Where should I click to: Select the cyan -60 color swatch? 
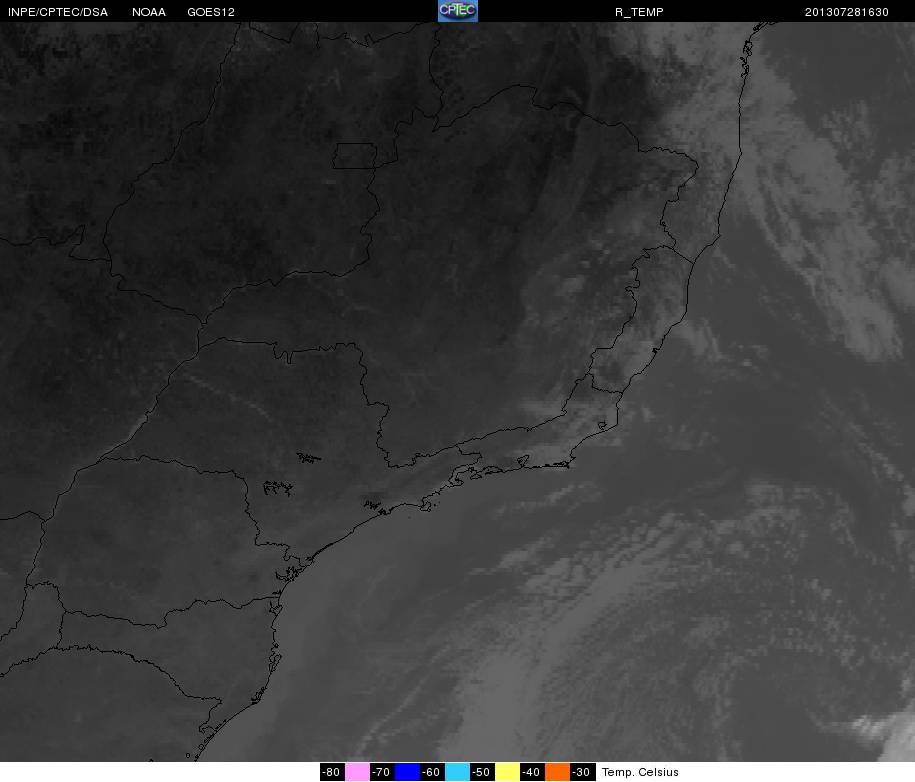click(457, 772)
